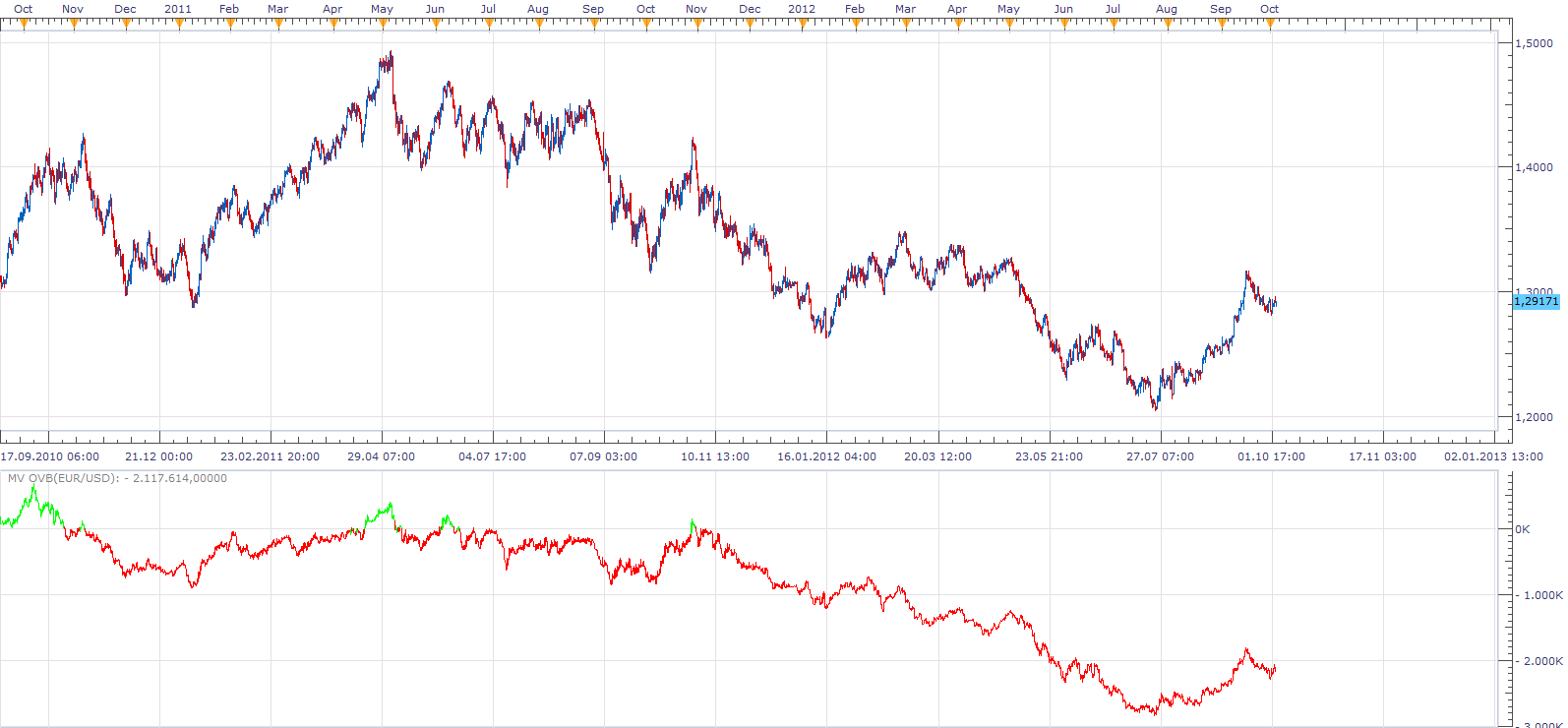
Task: Select the current price tag 1,29171
Action: coord(1536,301)
